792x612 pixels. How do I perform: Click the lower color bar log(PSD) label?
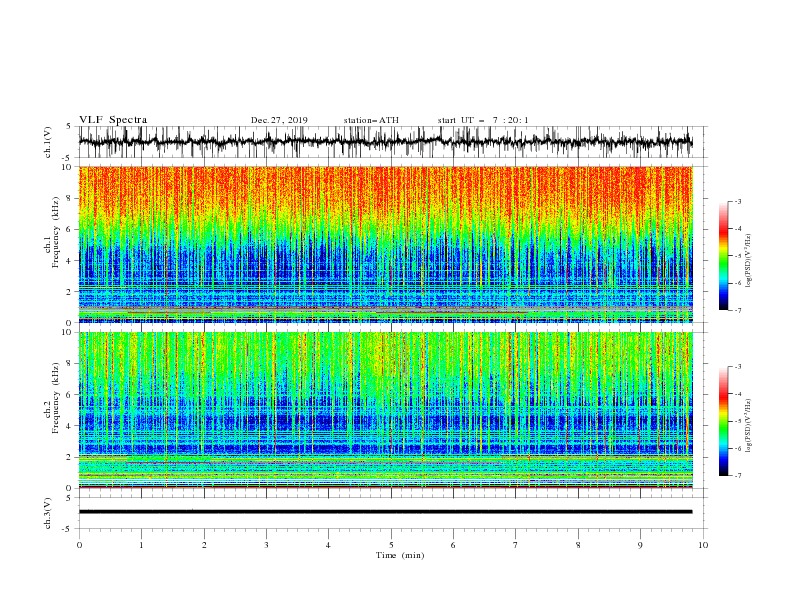click(748, 426)
